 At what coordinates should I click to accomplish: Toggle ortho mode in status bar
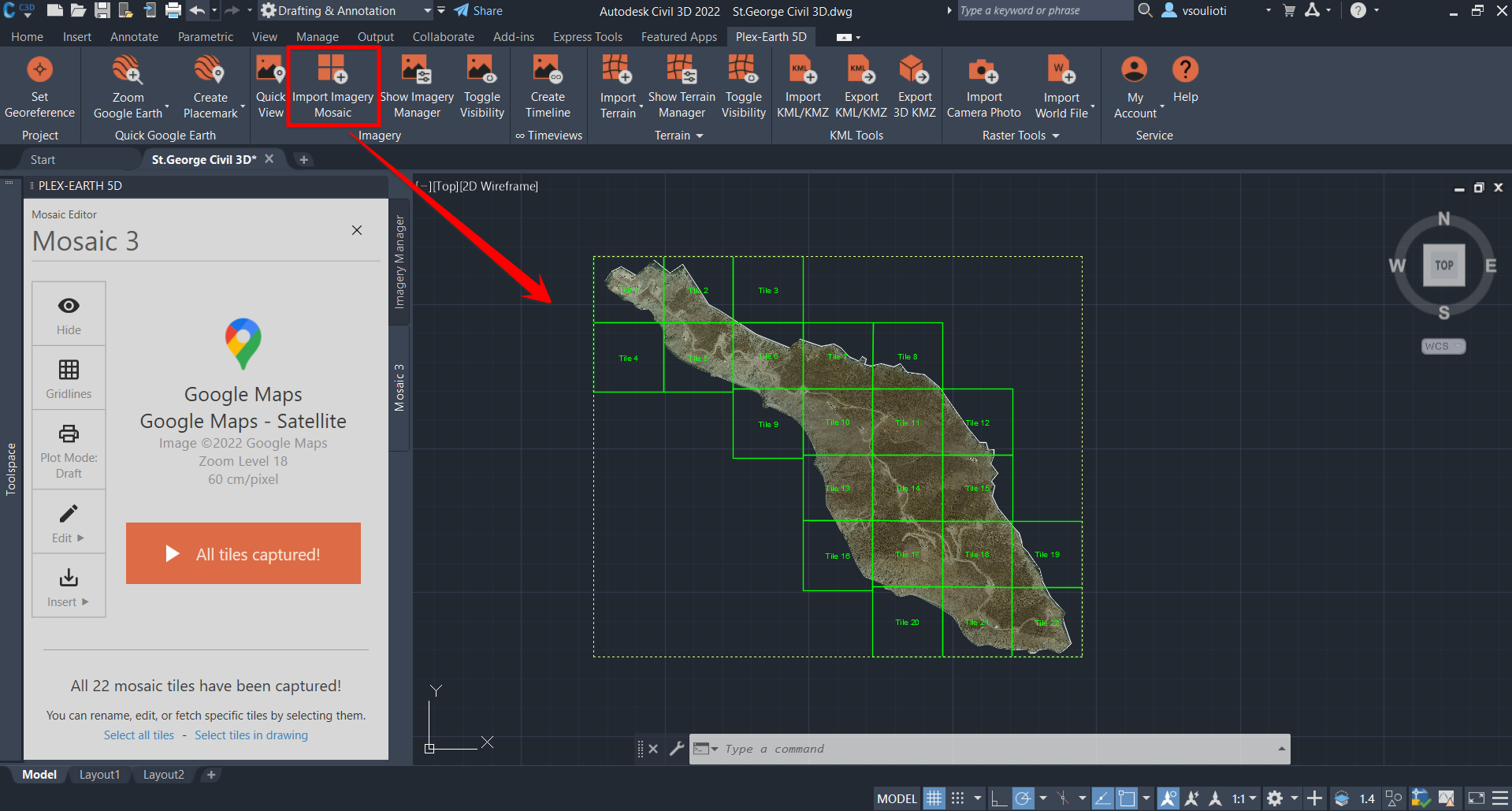coord(998,798)
